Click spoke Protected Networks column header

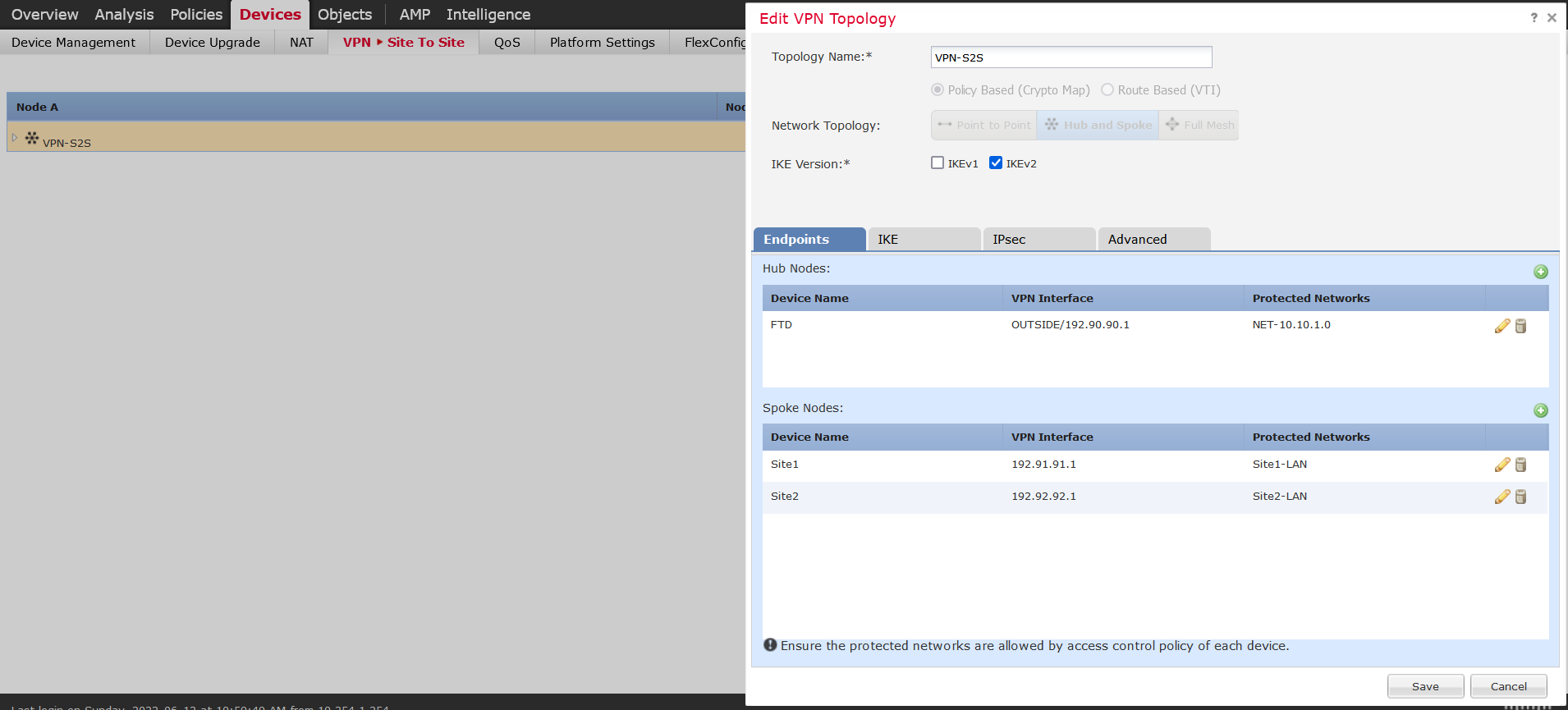pyautogui.click(x=1364, y=437)
